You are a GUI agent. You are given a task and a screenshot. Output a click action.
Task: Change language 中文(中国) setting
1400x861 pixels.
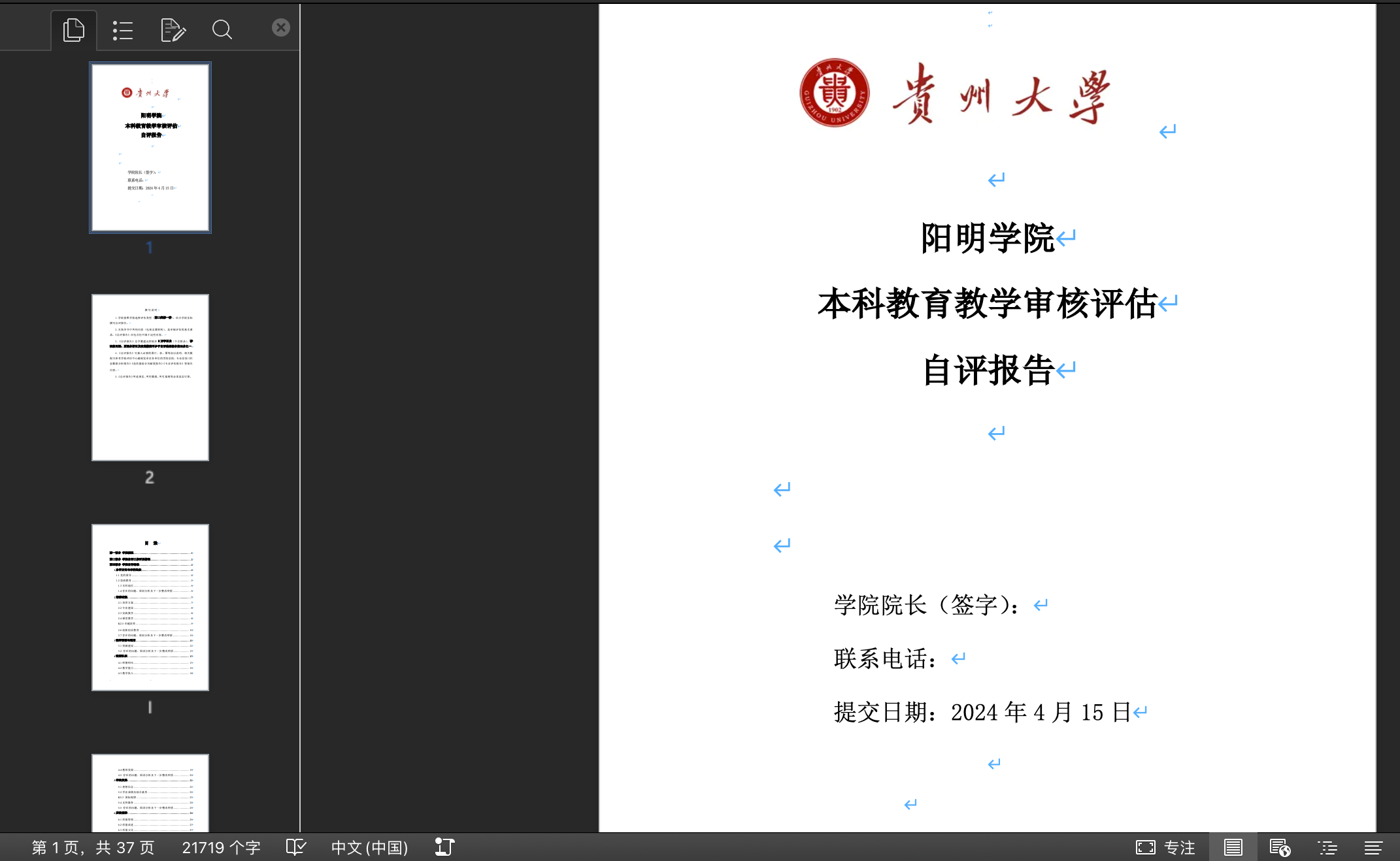[369, 847]
